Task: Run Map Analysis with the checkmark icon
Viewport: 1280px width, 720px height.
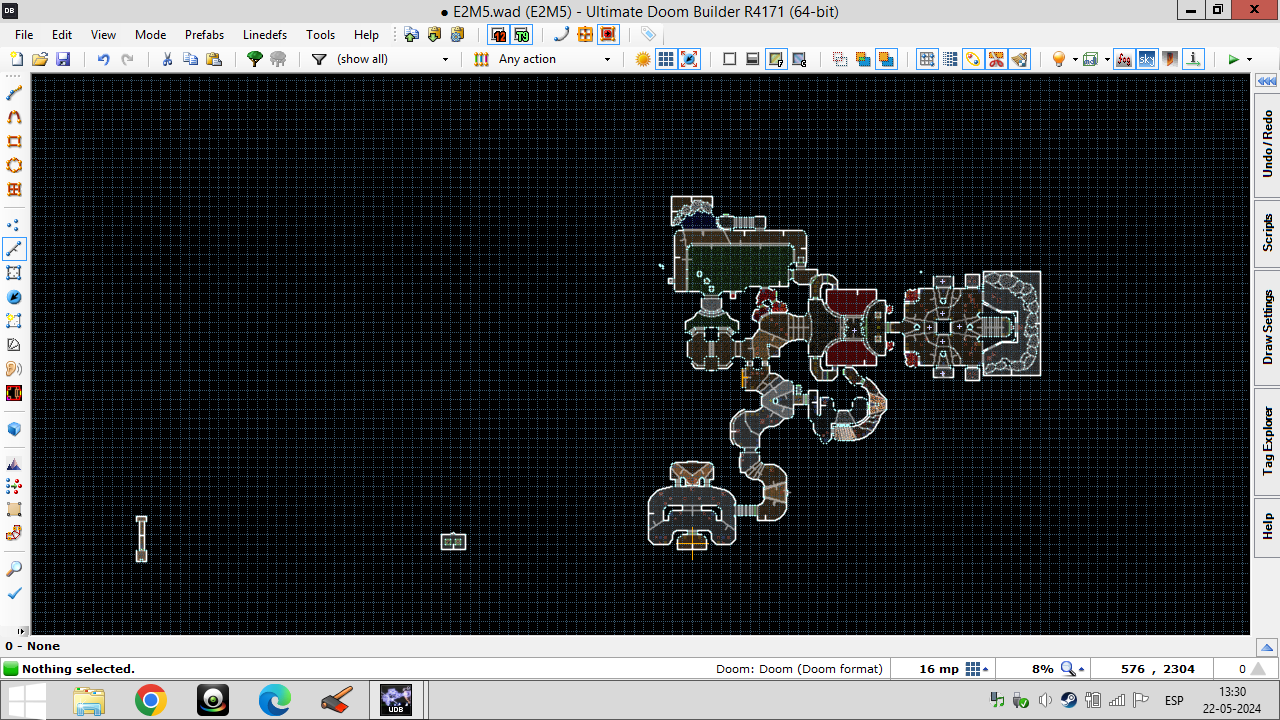Action: coord(14,593)
